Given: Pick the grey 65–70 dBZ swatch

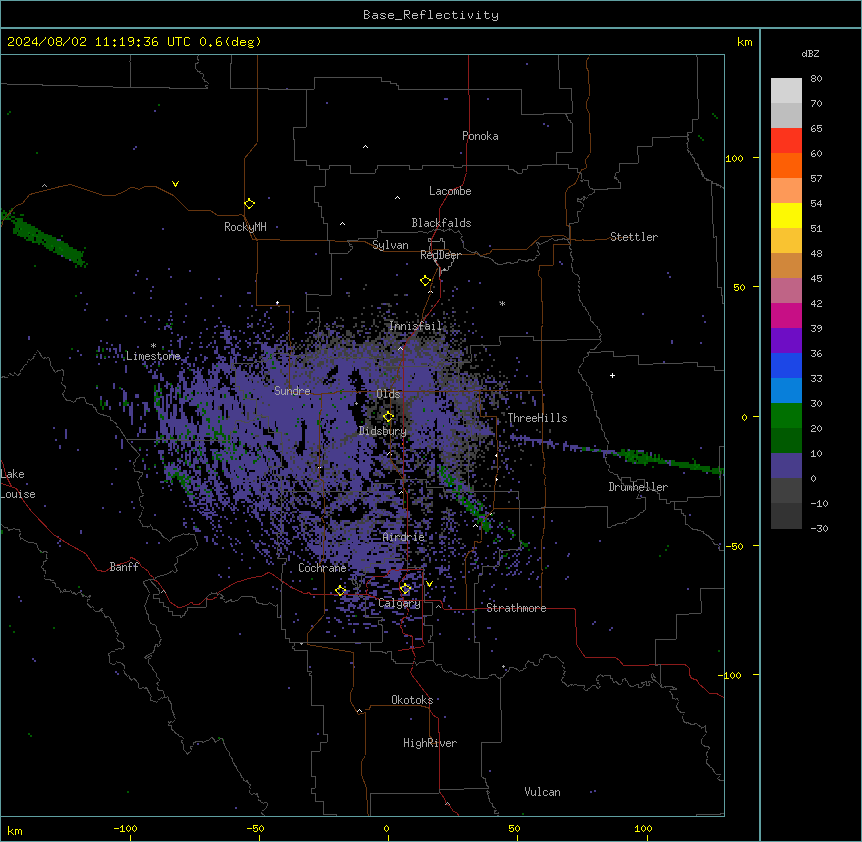Looking at the screenshot, I should pyautogui.click(x=786, y=115).
